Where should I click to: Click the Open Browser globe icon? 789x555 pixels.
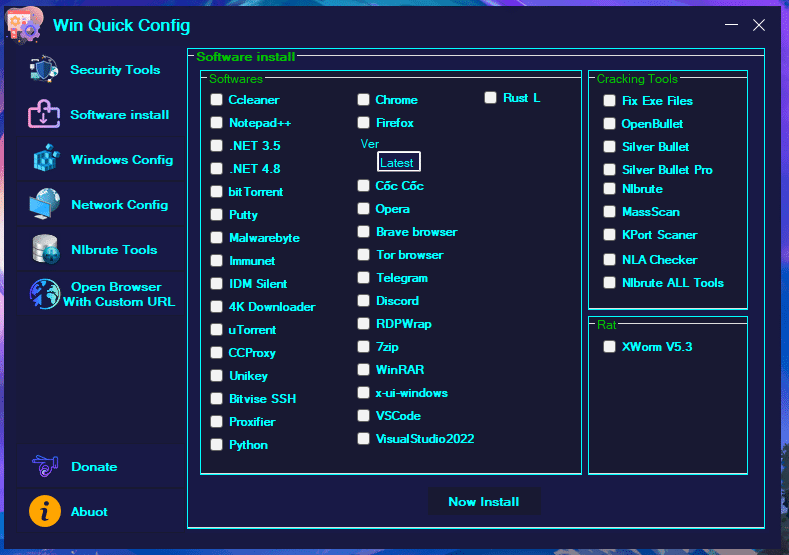[x=44, y=294]
